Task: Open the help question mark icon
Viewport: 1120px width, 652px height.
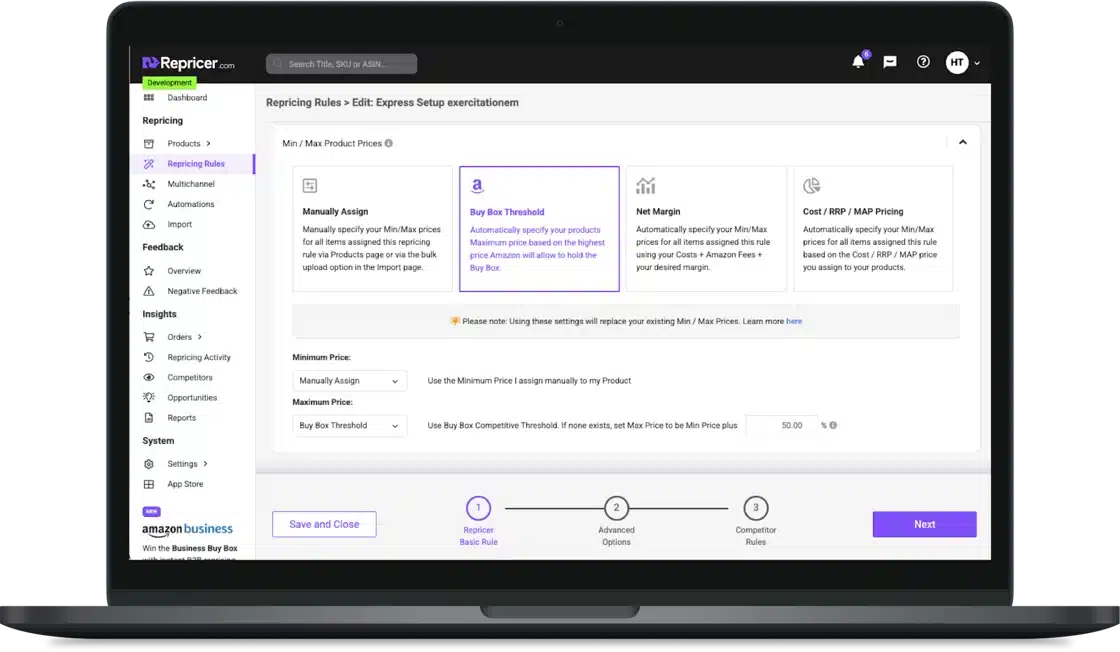Action: (924, 62)
